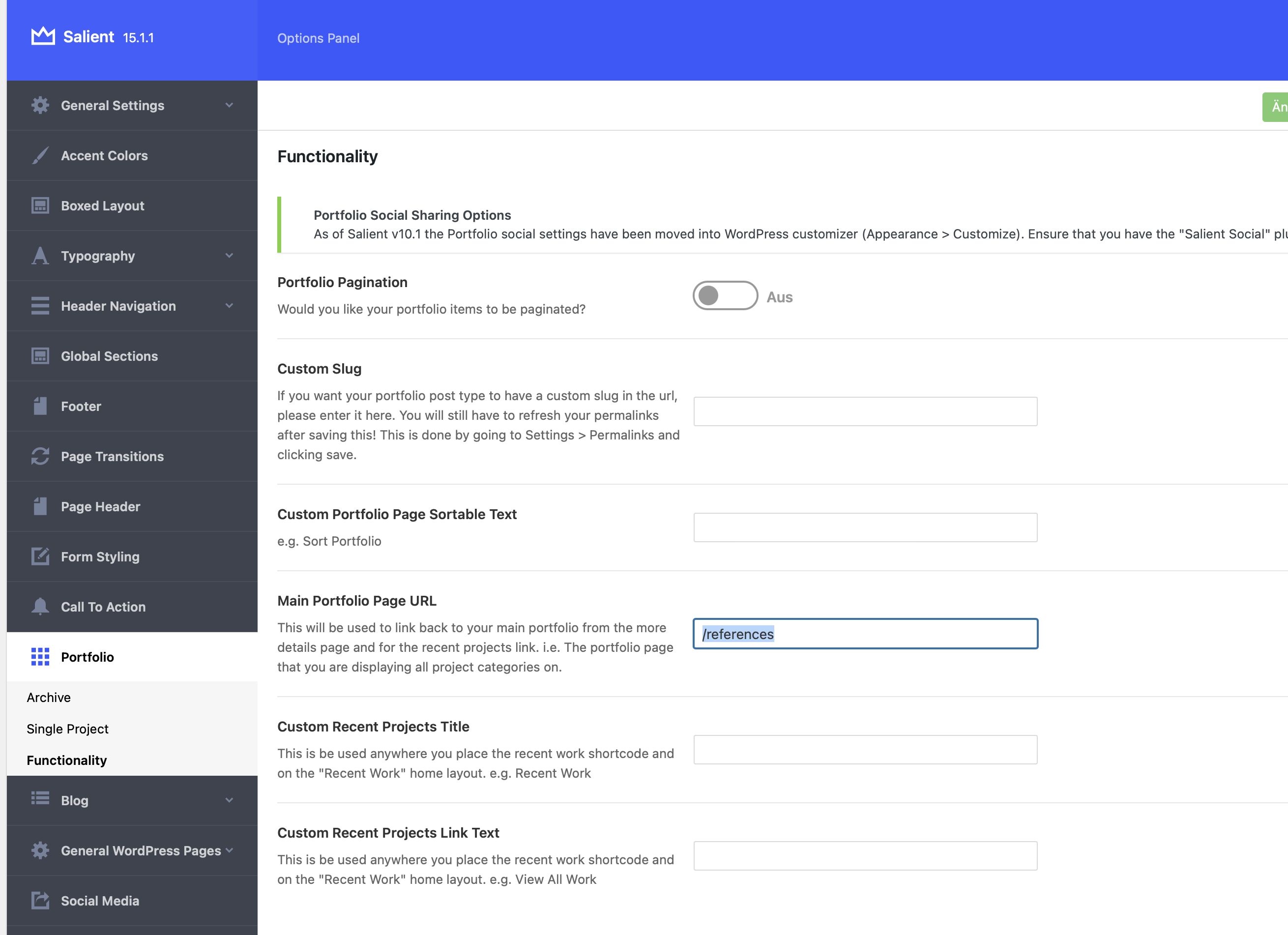Open the Page Header section
Viewport: 1288px width, 935px height.
(132, 506)
